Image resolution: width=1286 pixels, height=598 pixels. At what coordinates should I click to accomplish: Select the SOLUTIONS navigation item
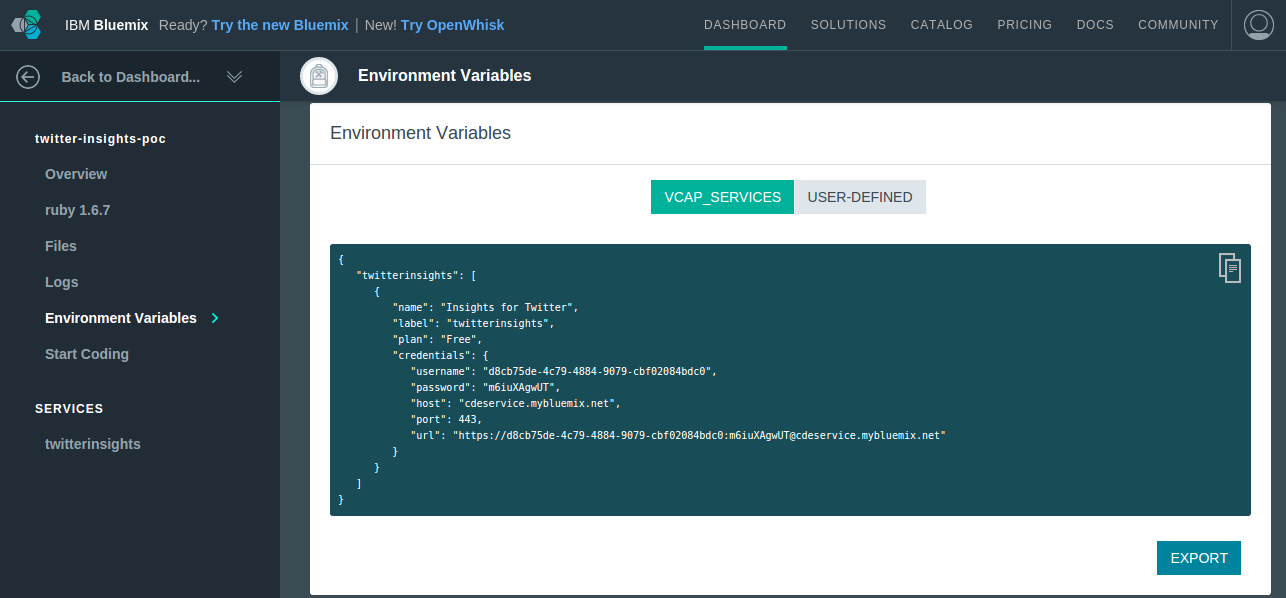tap(848, 25)
